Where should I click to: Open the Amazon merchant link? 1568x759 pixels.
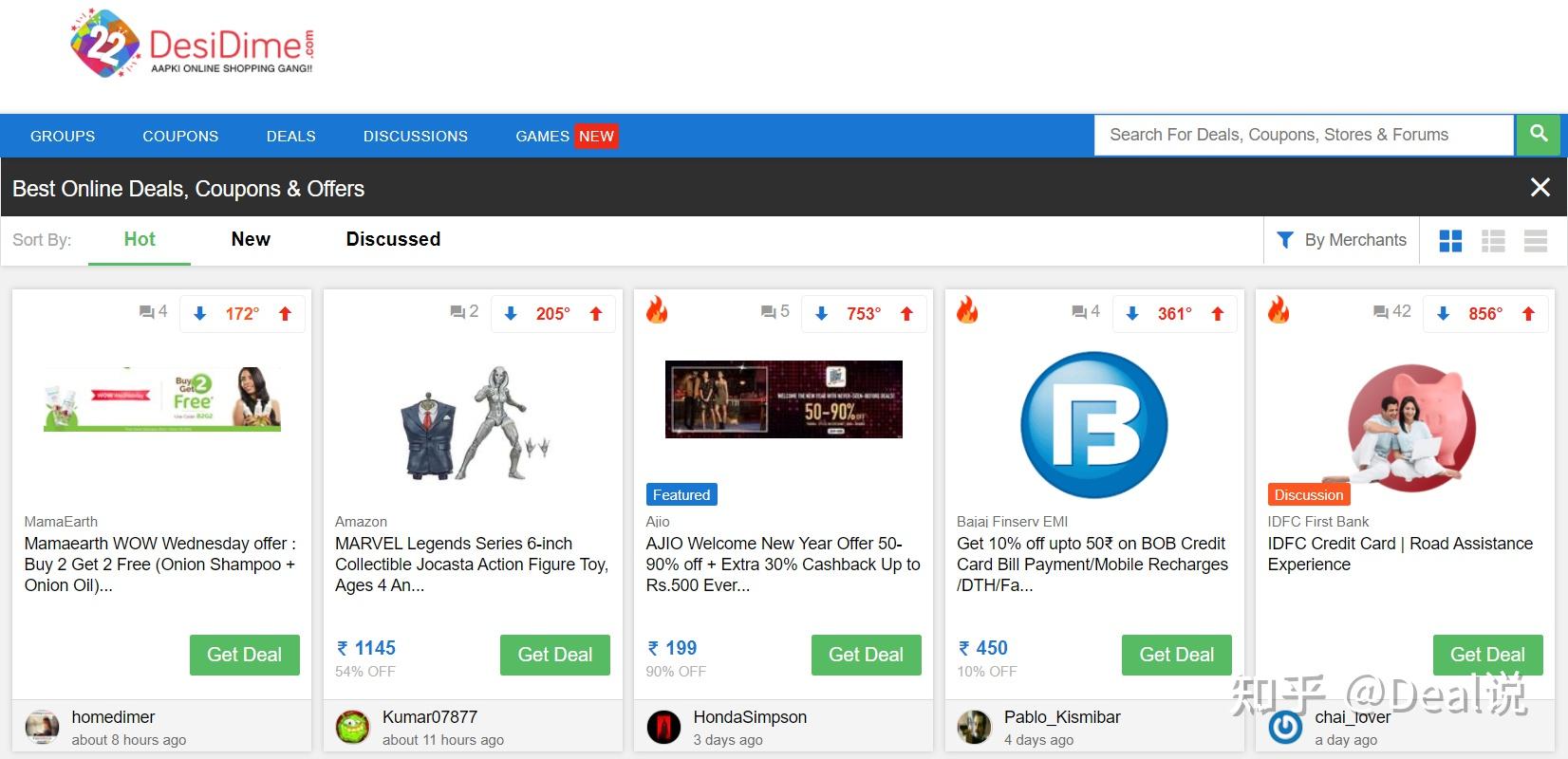point(361,522)
